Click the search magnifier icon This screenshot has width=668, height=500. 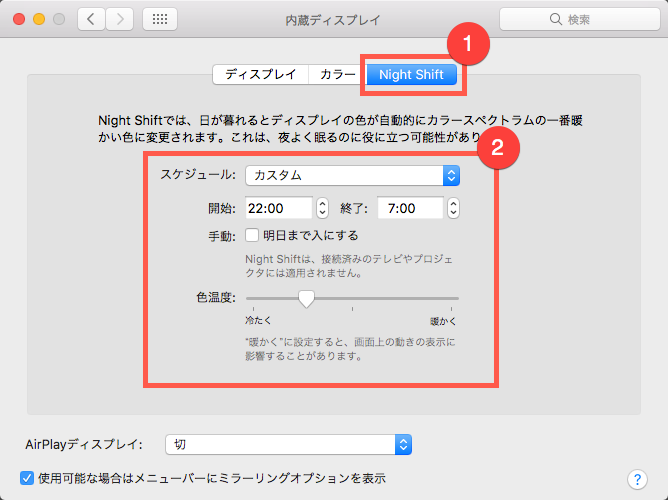pos(556,19)
